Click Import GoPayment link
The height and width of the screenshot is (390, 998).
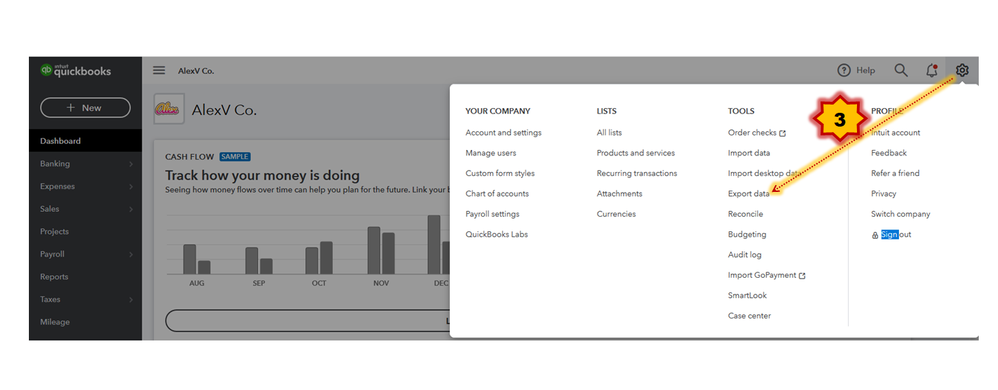(762, 275)
